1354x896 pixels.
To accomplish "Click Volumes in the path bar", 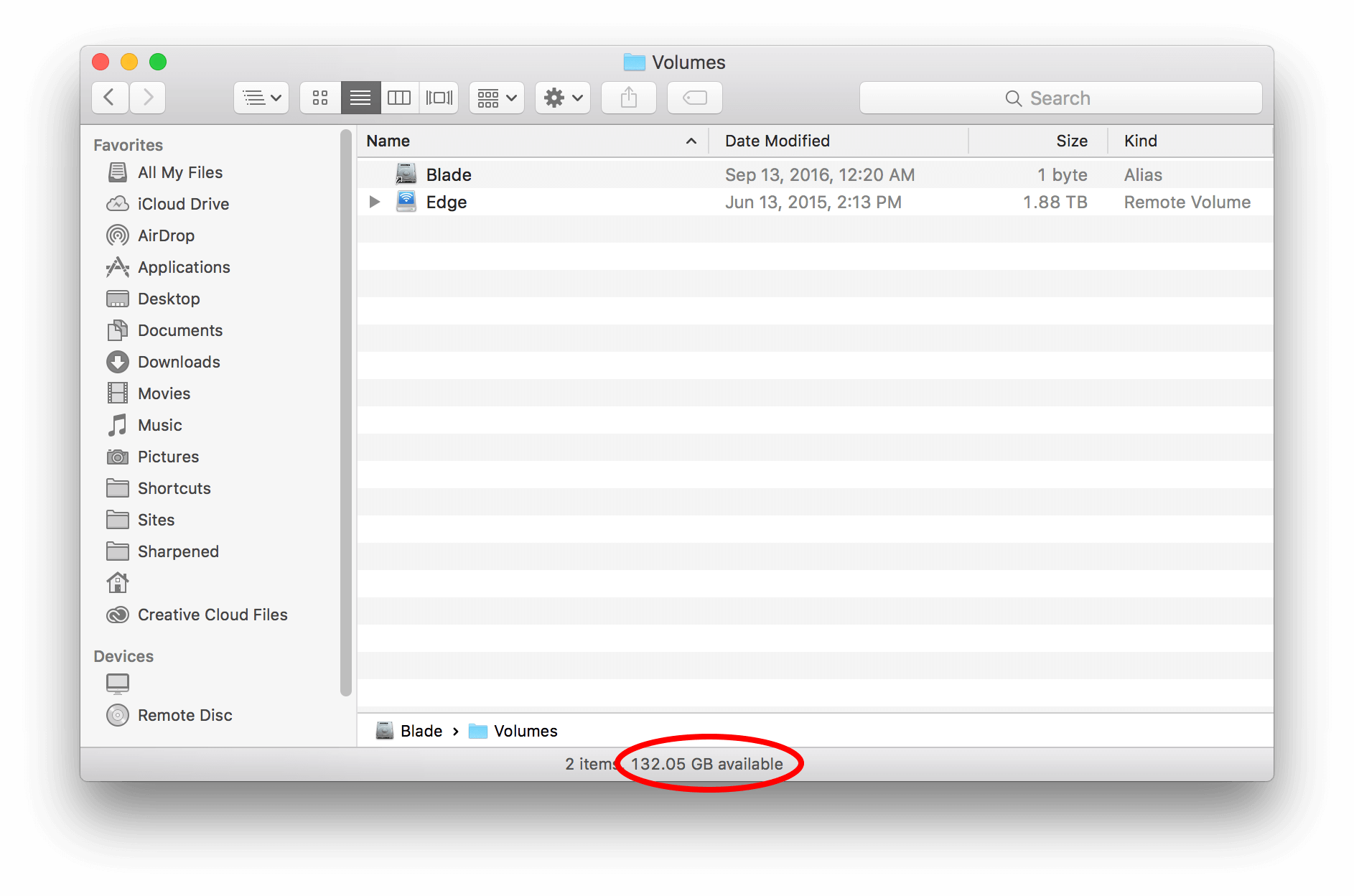I will (x=513, y=731).
